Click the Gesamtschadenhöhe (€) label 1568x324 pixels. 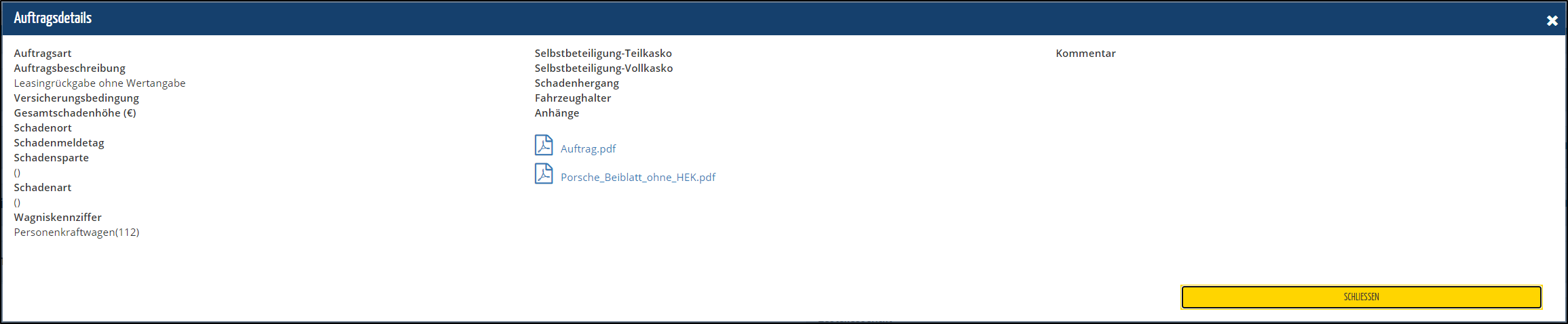point(75,113)
